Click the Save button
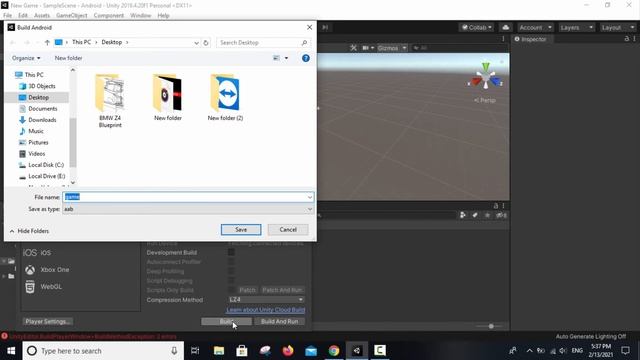The width and height of the screenshot is (640, 360). tap(241, 229)
